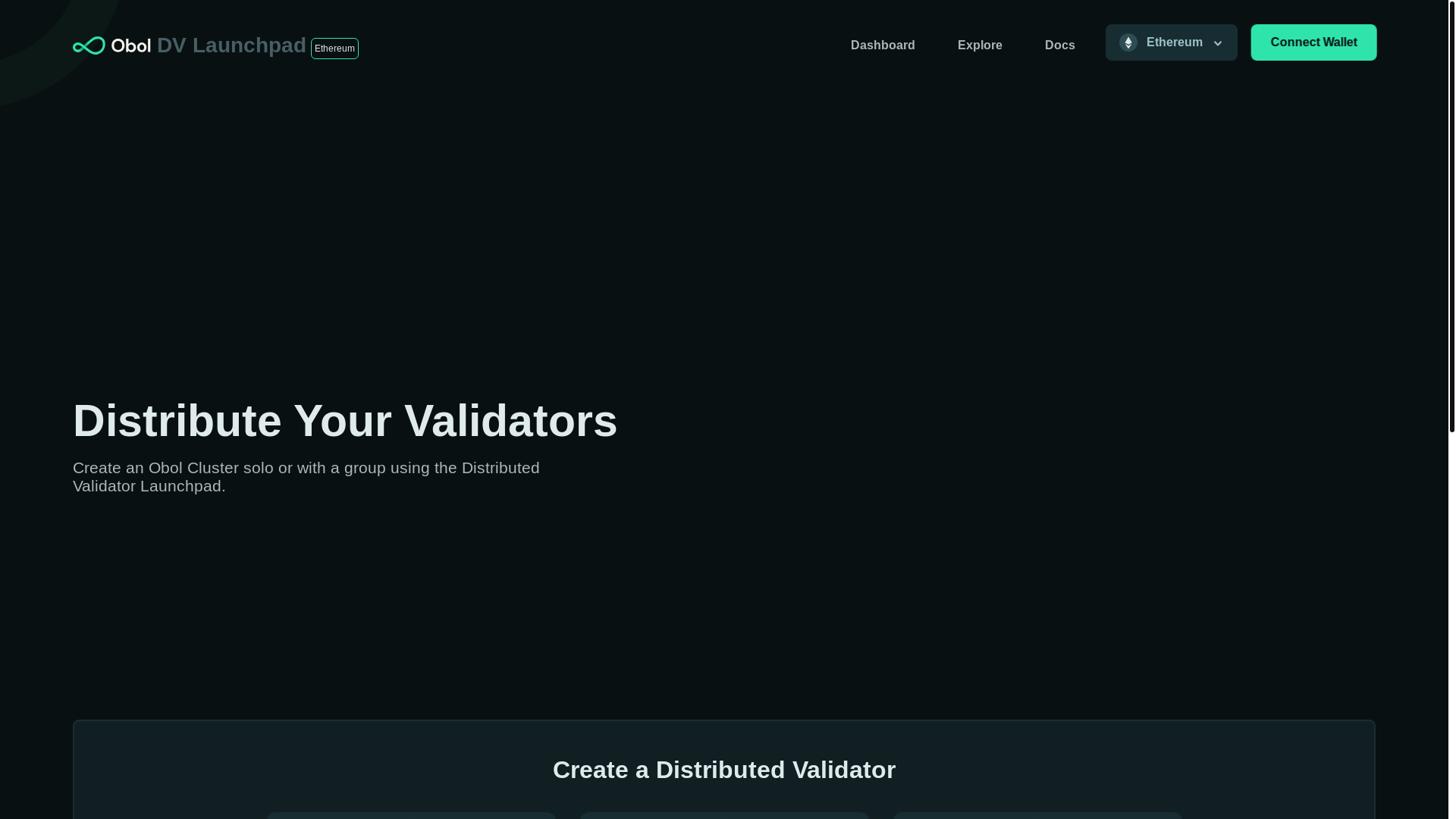Click the page vertical scrollbar thumb

pos(1451,216)
